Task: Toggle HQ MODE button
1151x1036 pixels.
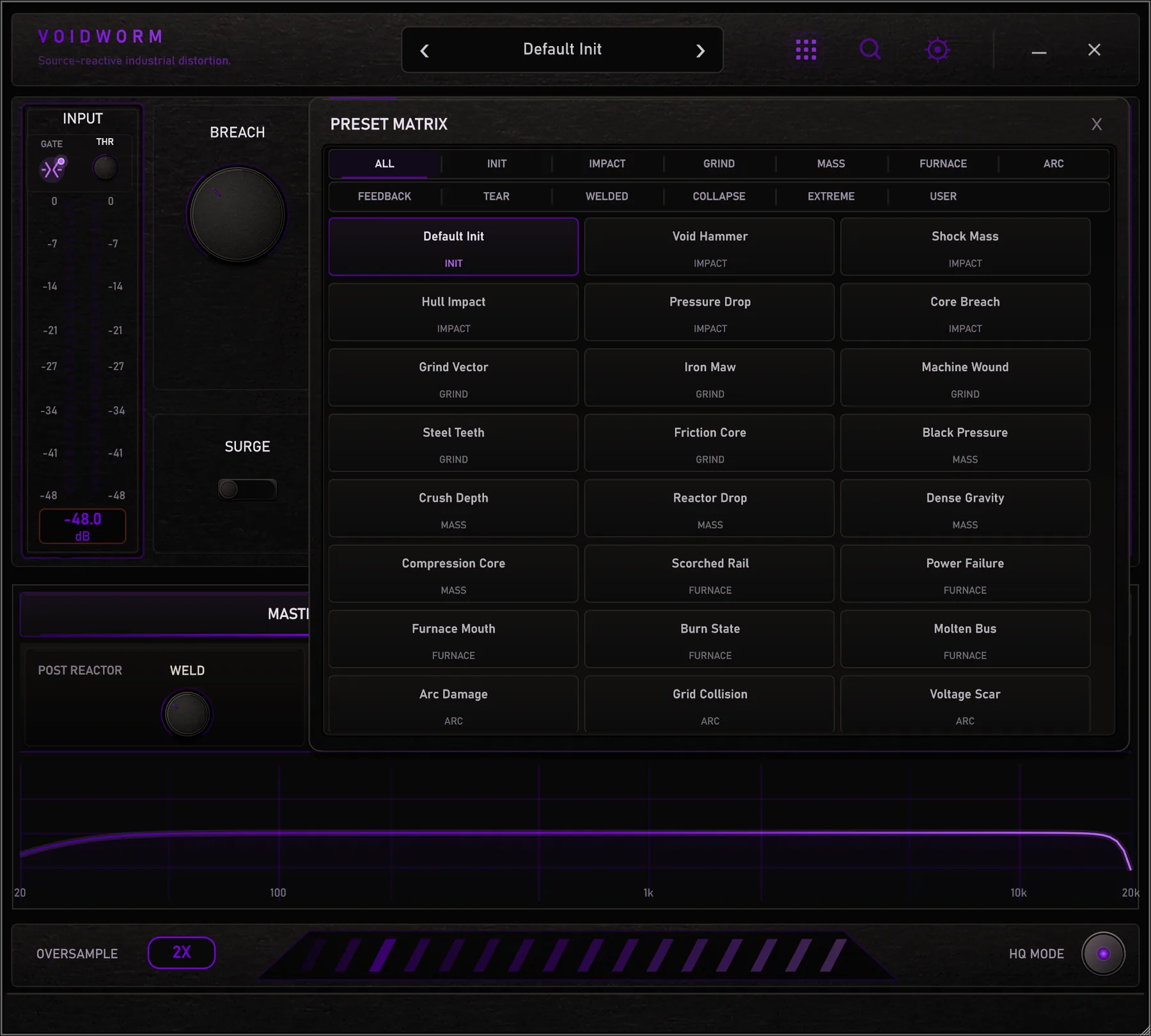Action: [x=1103, y=954]
